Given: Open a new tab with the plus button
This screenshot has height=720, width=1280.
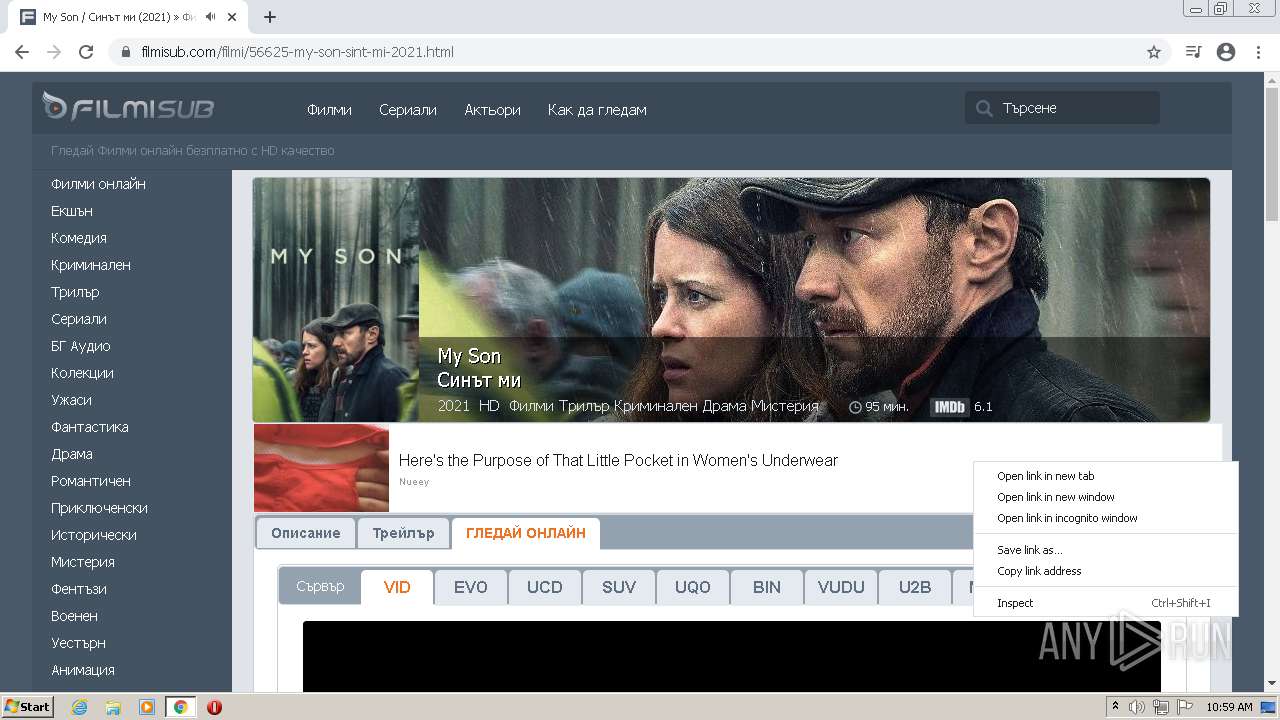Looking at the screenshot, I should (x=269, y=17).
